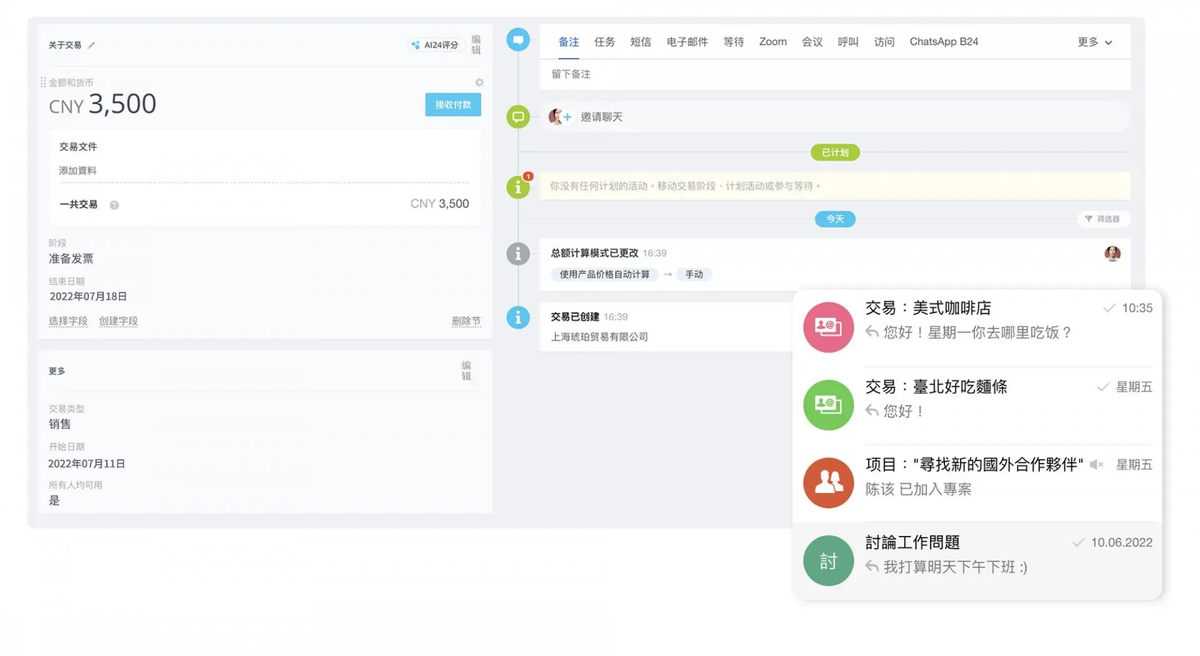Click the yellow no-planned-activities notice
The height and width of the screenshot is (656, 1200).
click(835, 186)
